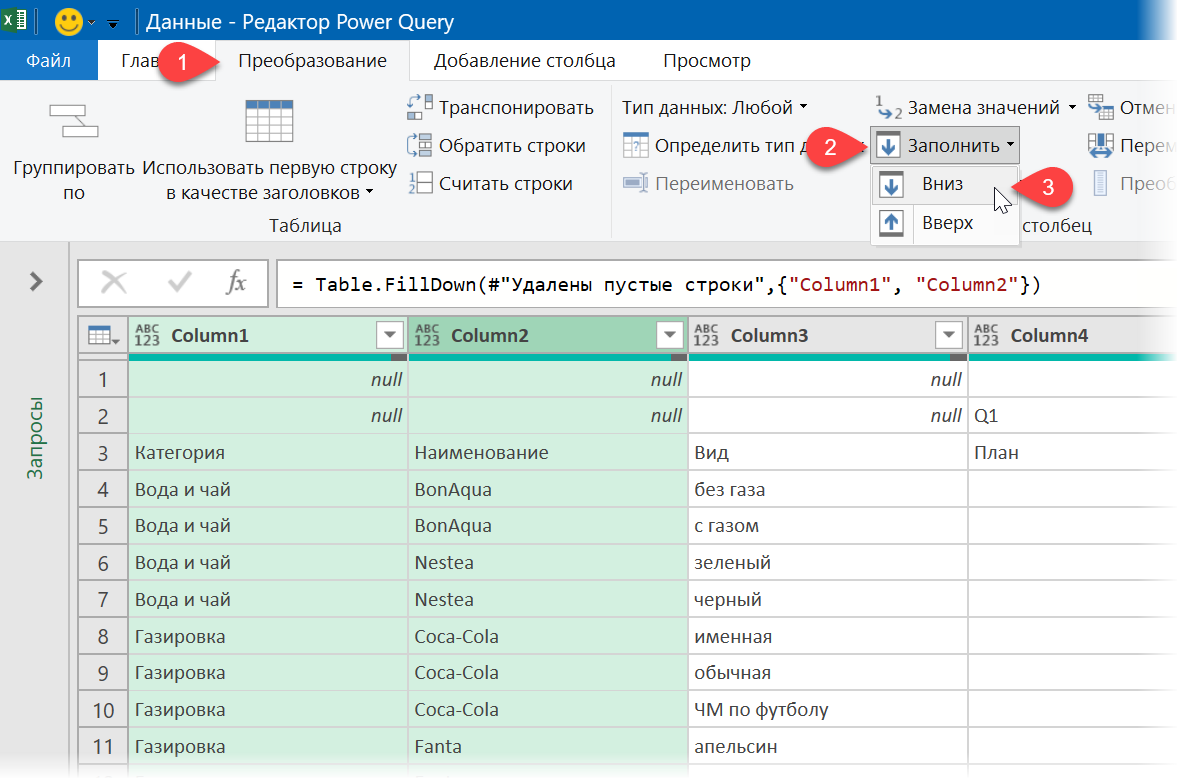Open the Файл tab
Viewport: 1178px width, 779px height.
click(49, 61)
